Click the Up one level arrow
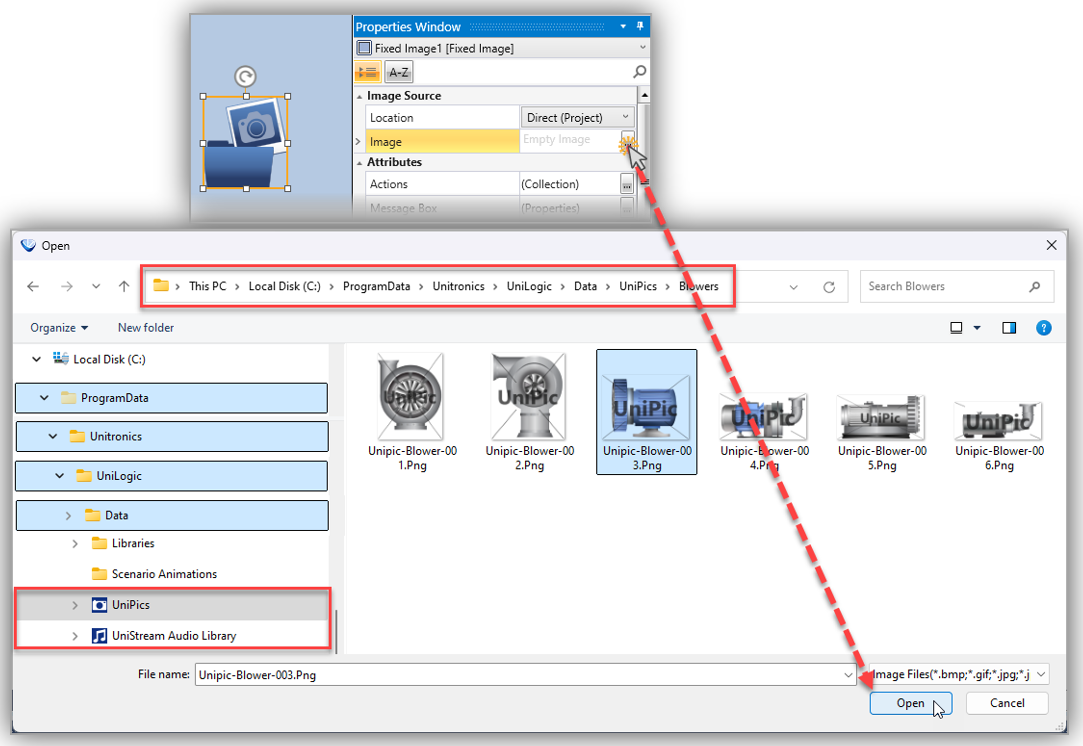Image resolution: width=1083 pixels, height=746 pixels. [x=124, y=287]
